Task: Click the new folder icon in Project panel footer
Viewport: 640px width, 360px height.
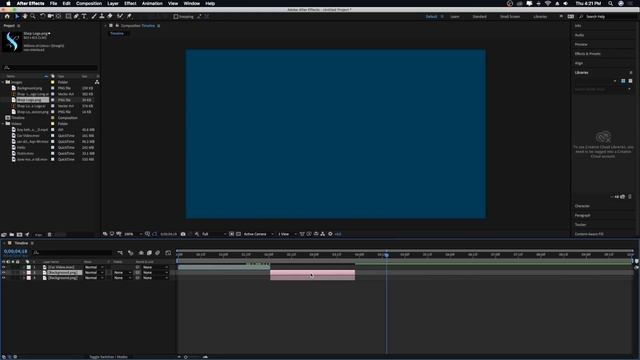Action: [x=12, y=235]
